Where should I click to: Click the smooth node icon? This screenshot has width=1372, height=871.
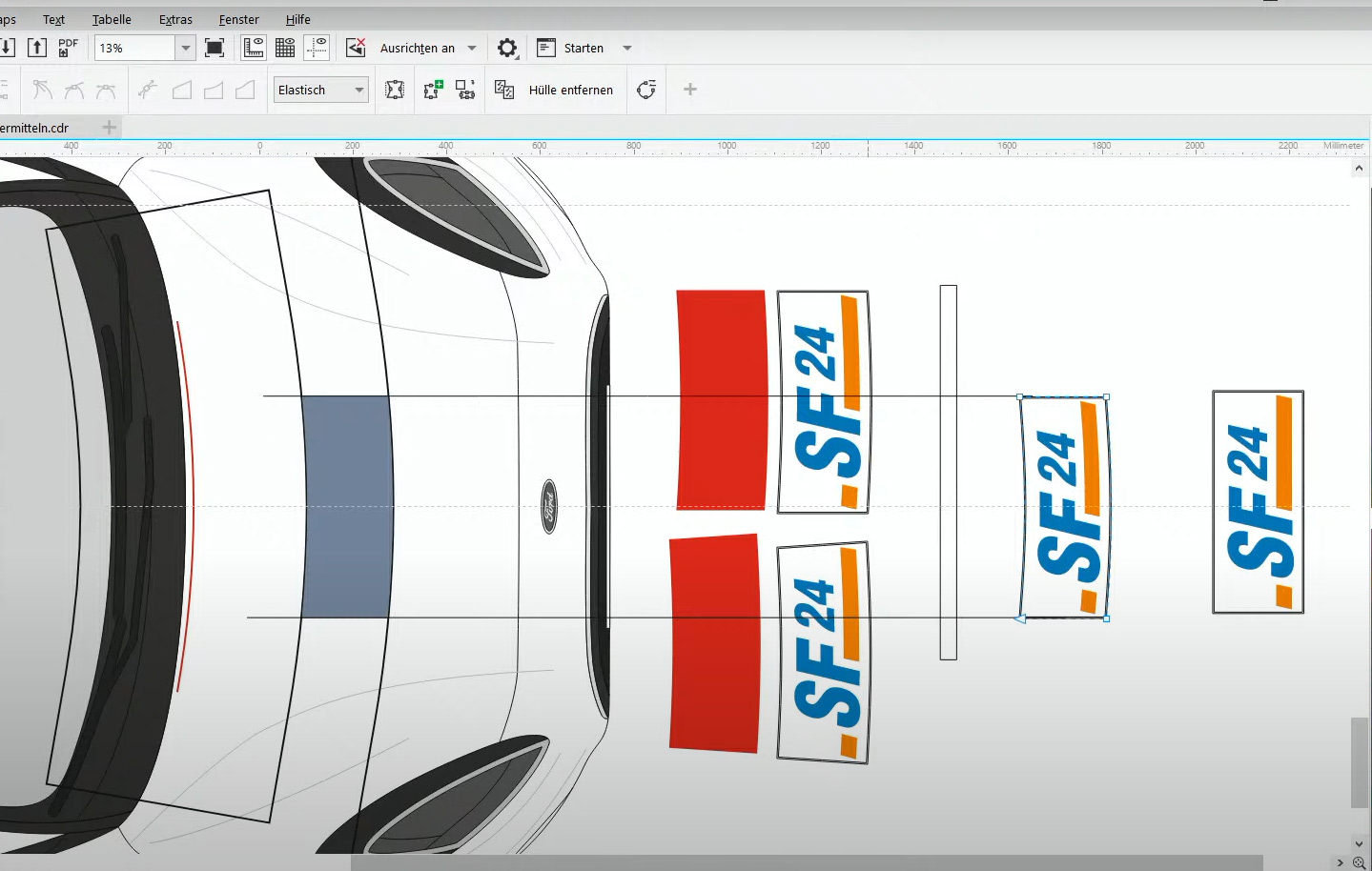tap(74, 90)
